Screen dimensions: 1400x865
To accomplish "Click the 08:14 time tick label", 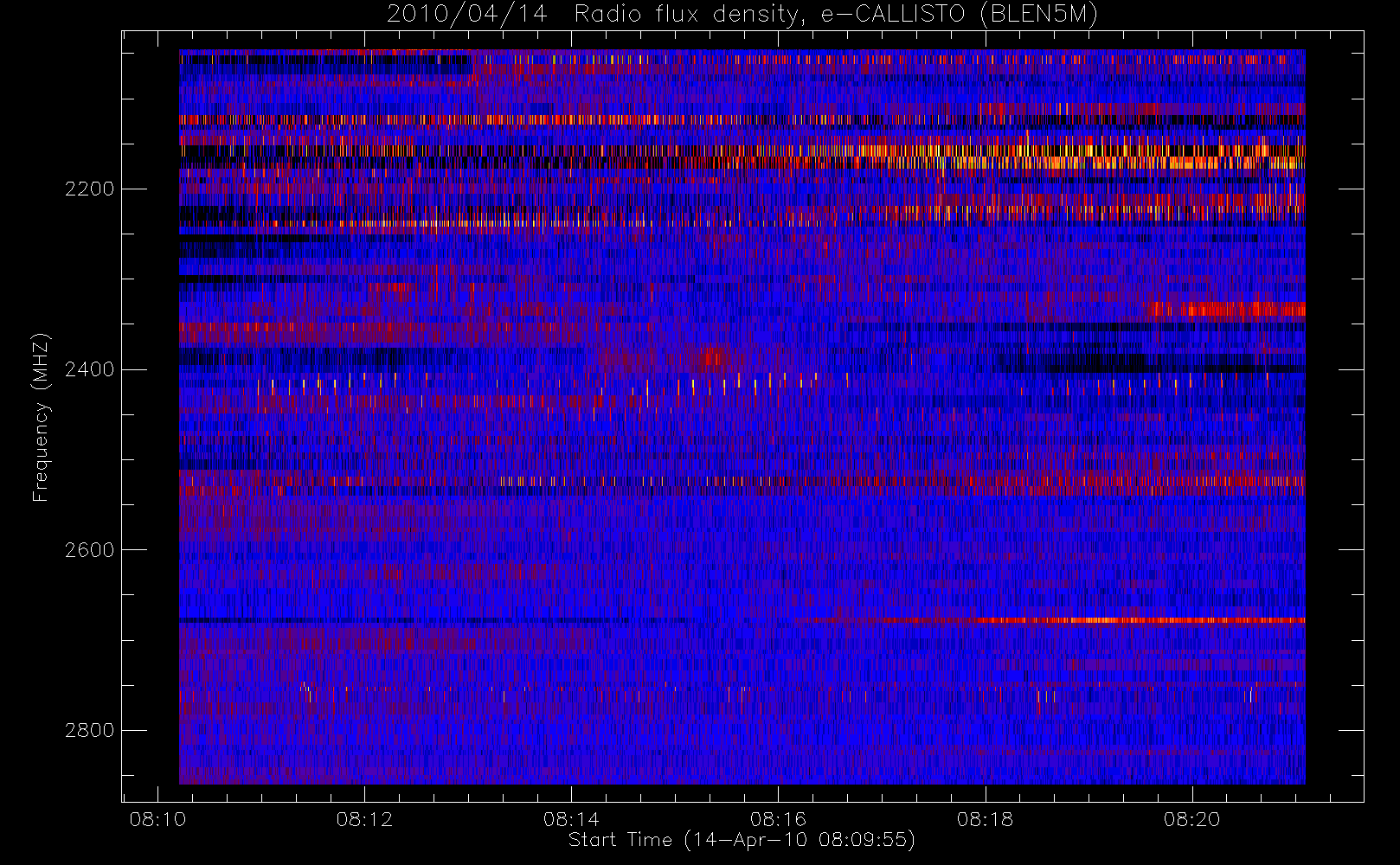I will pos(571,819).
